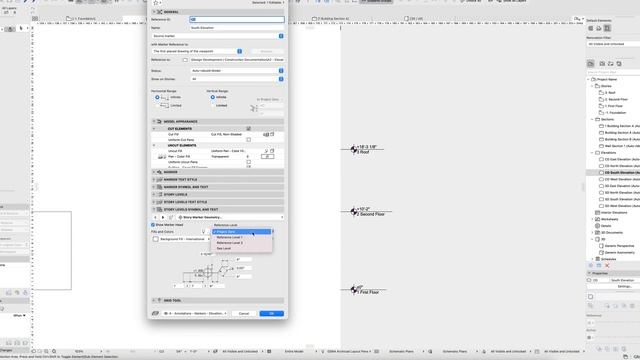The height and width of the screenshot is (360, 640).
Task: Select Infinite vertical range radio button
Action: 213,97
